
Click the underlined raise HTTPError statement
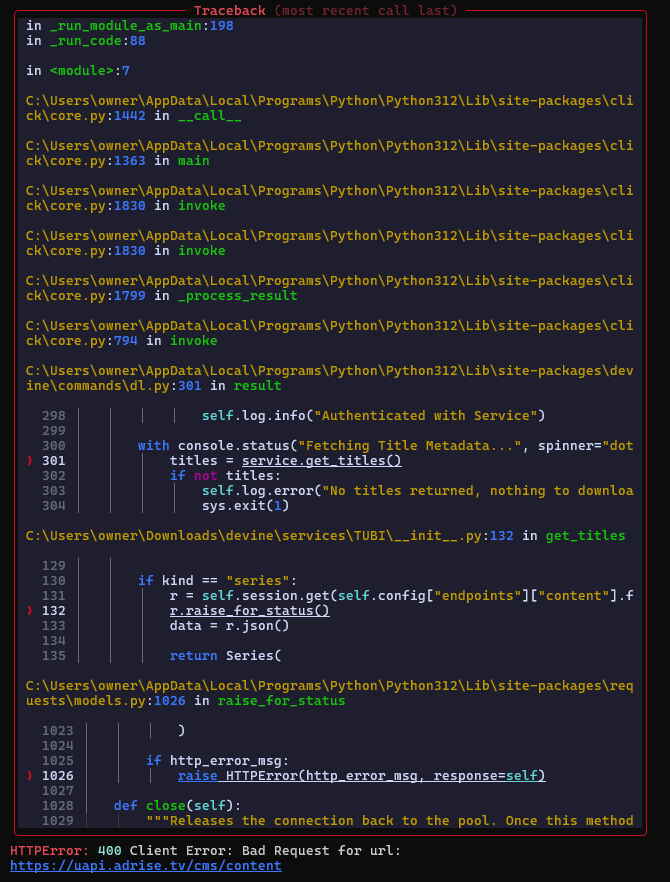point(361,776)
